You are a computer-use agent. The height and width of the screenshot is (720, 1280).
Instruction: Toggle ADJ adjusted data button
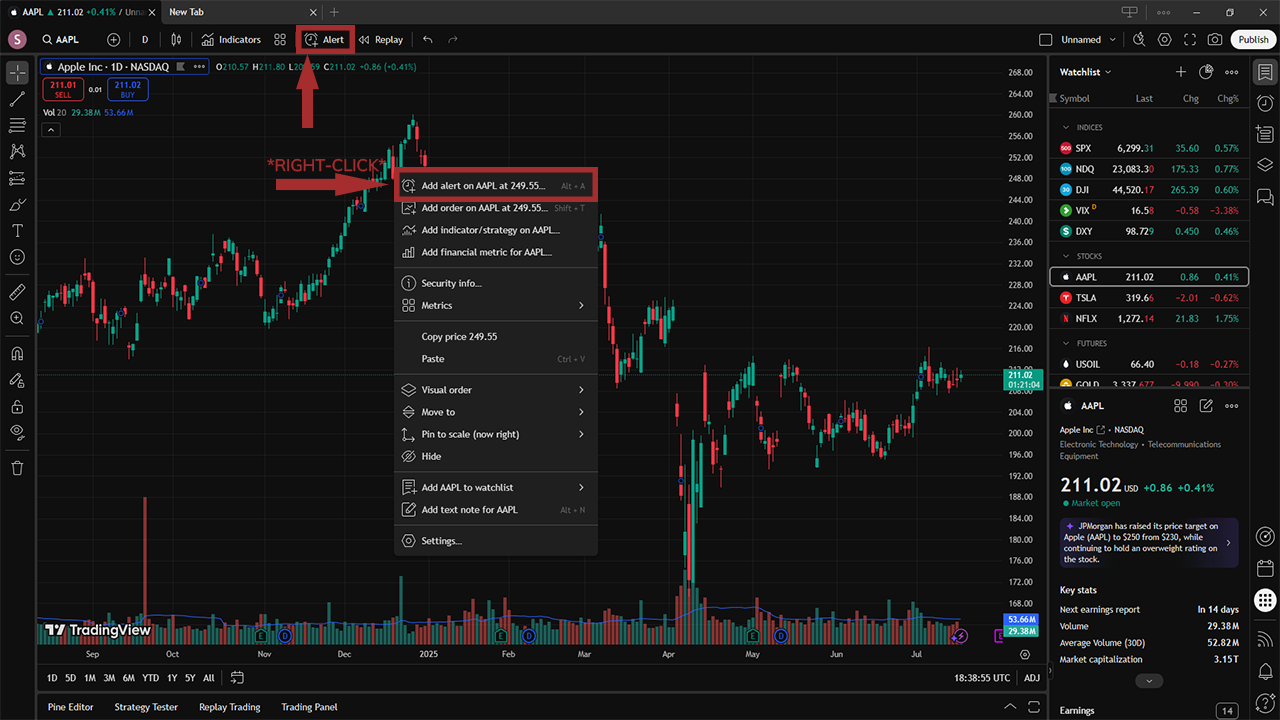1032,678
